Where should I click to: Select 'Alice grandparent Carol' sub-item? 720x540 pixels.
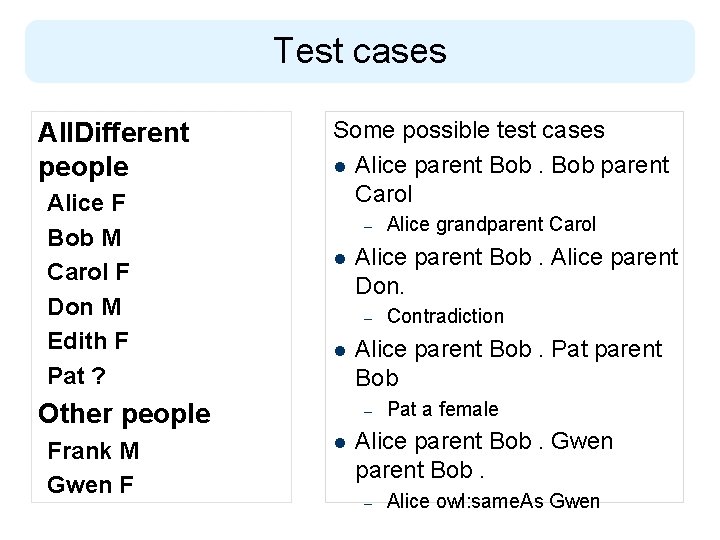click(x=490, y=224)
